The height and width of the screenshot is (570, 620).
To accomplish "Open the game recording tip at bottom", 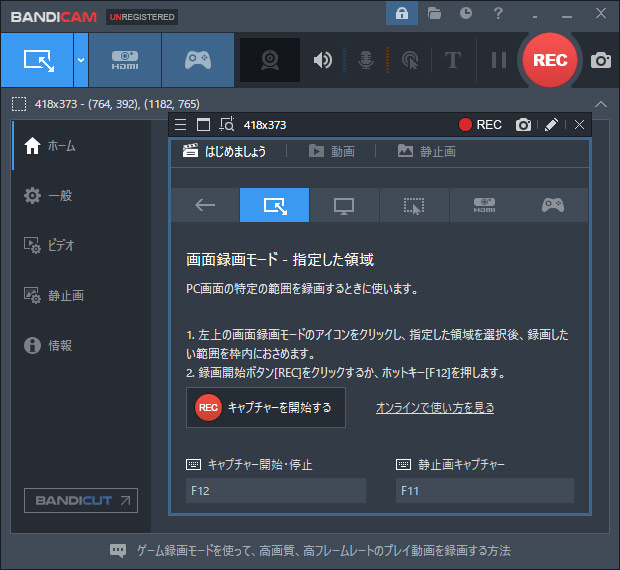I will tap(323, 550).
